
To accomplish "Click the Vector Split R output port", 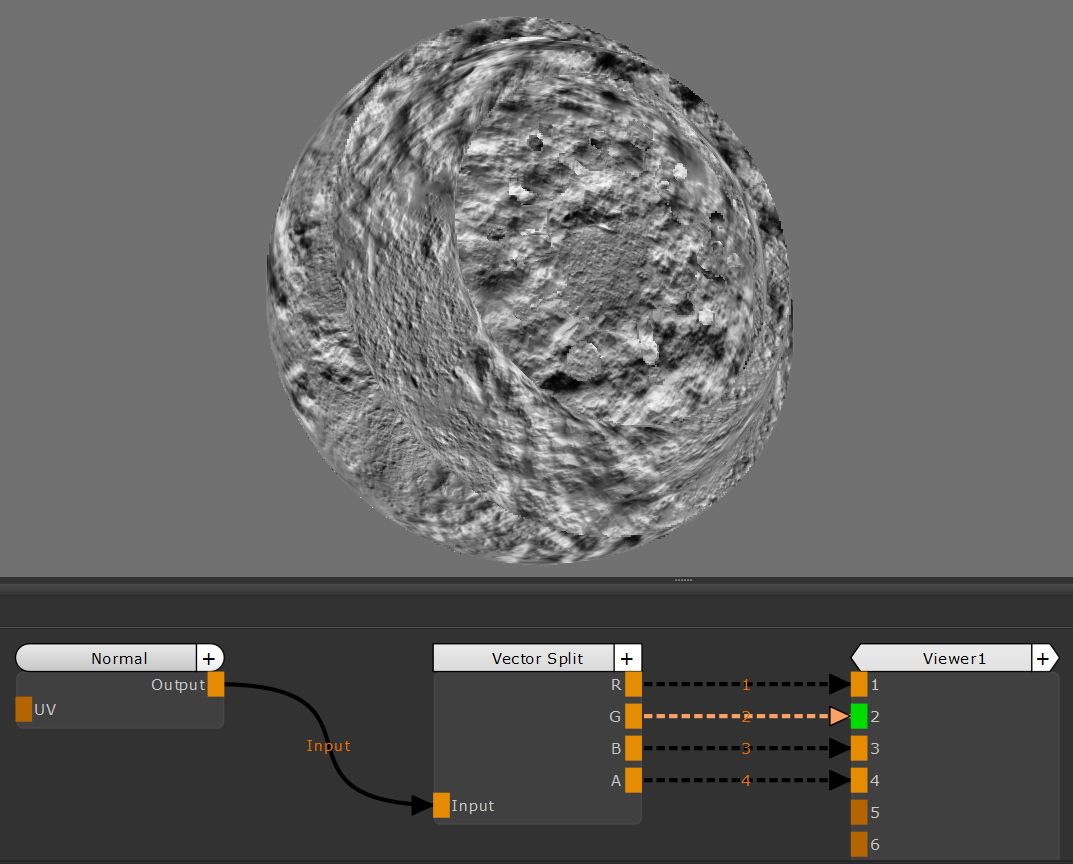I will [633, 685].
